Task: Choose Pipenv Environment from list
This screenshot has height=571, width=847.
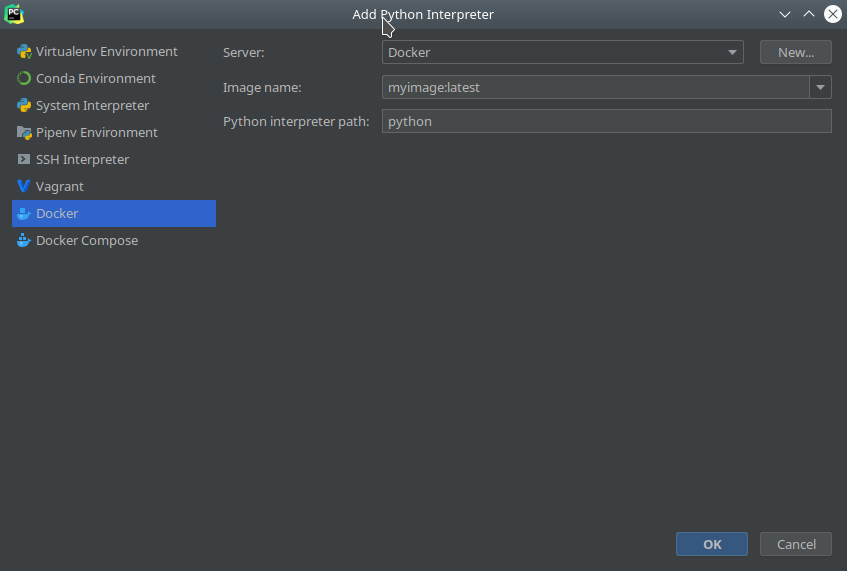Action: [x=114, y=132]
